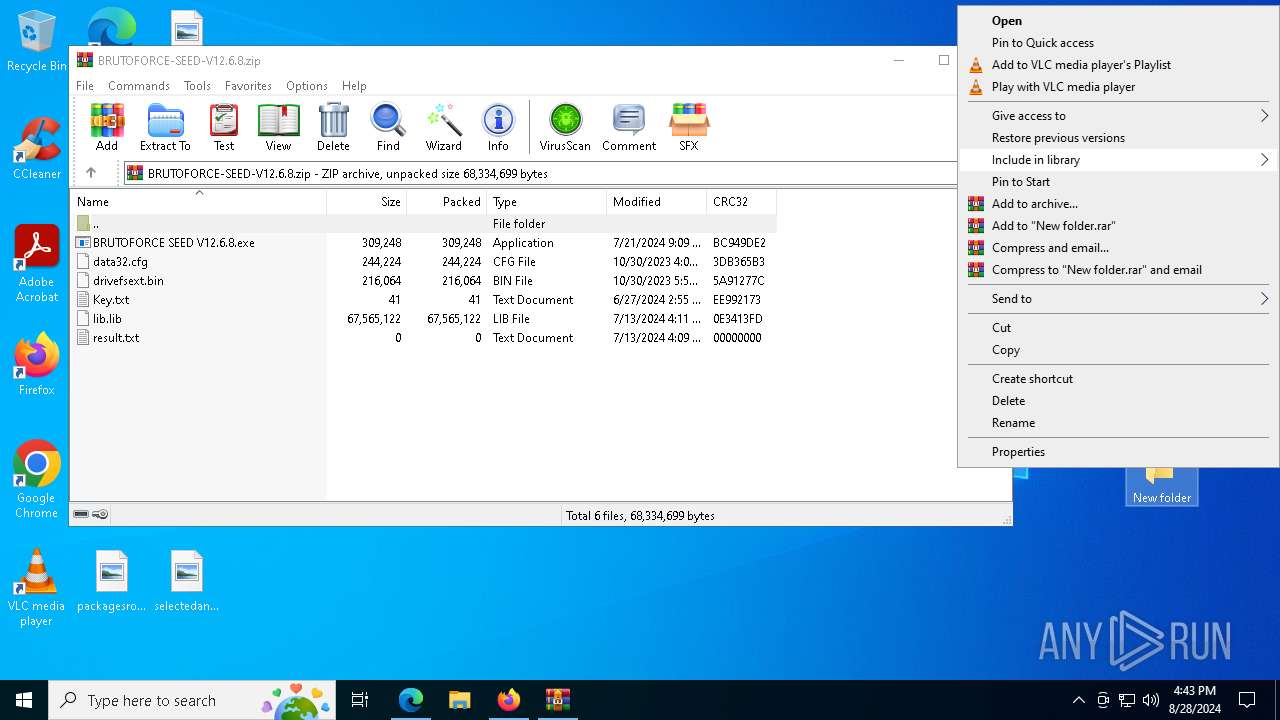Click Open in the context menu

pos(1118,21)
